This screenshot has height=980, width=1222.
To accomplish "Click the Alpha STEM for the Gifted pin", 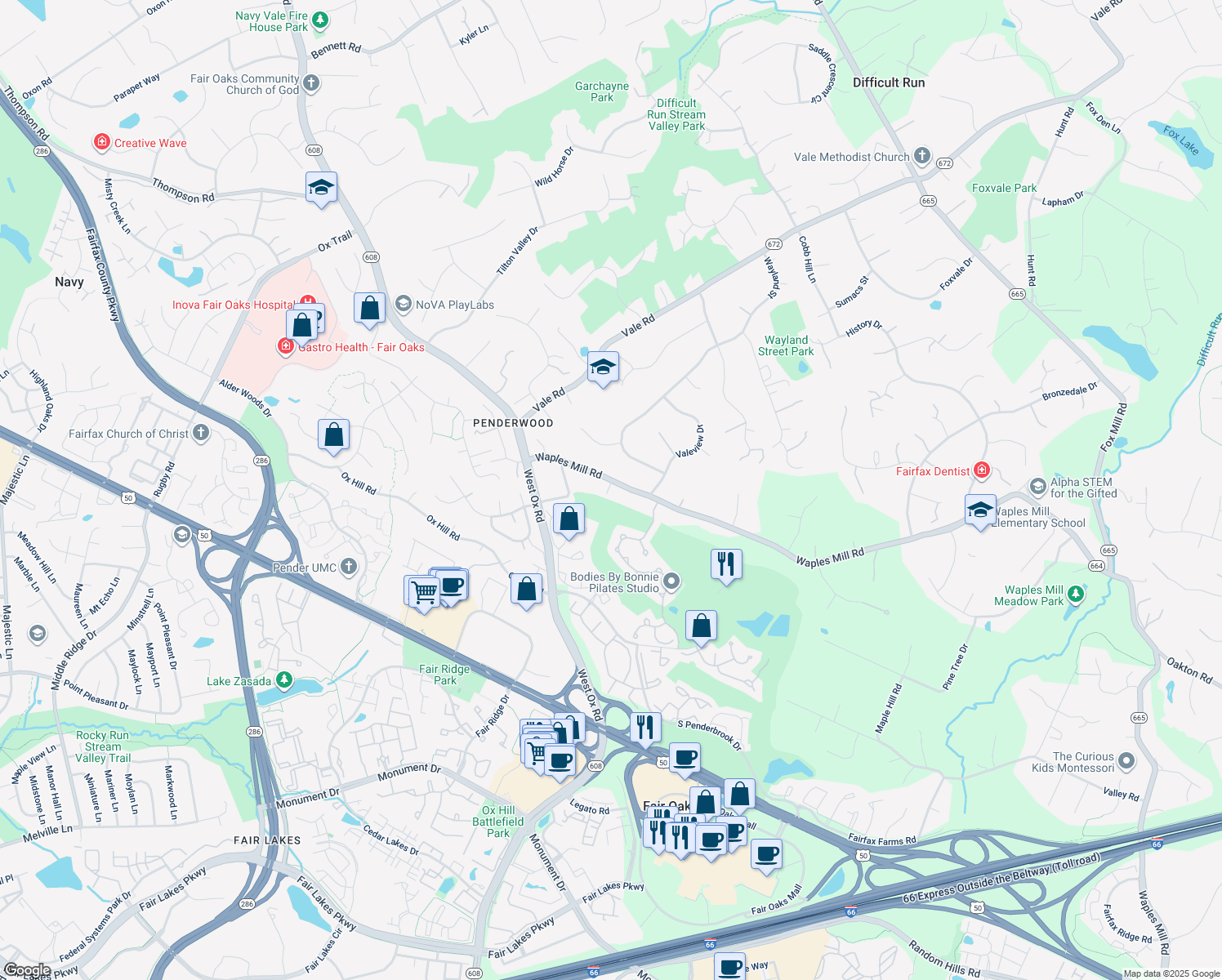I will [x=1037, y=488].
